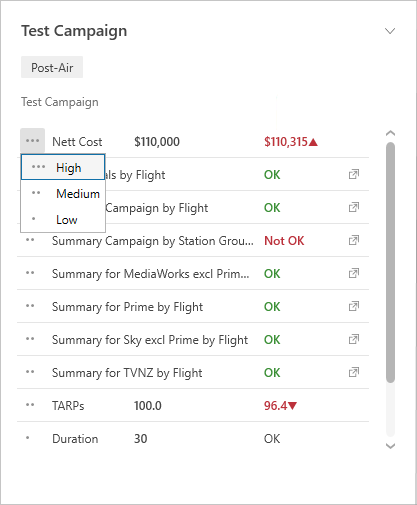Select Medium priority from menu
The height and width of the screenshot is (505, 417).
tap(63, 193)
